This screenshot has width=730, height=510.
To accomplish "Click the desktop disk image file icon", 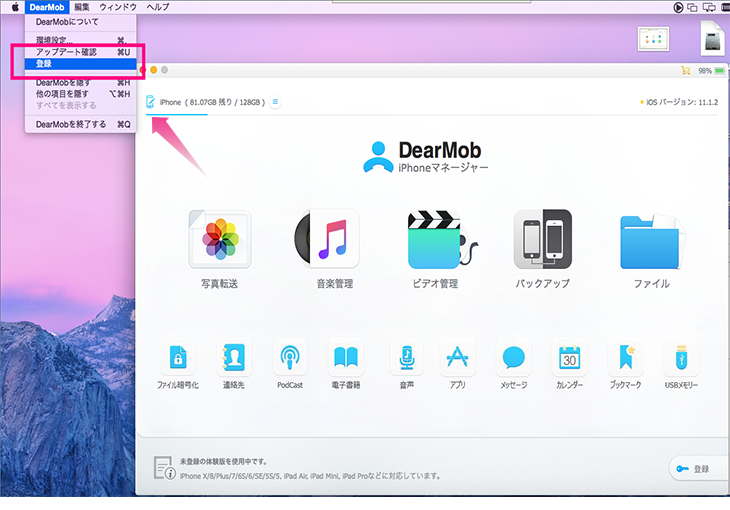I will tap(714, 39).
